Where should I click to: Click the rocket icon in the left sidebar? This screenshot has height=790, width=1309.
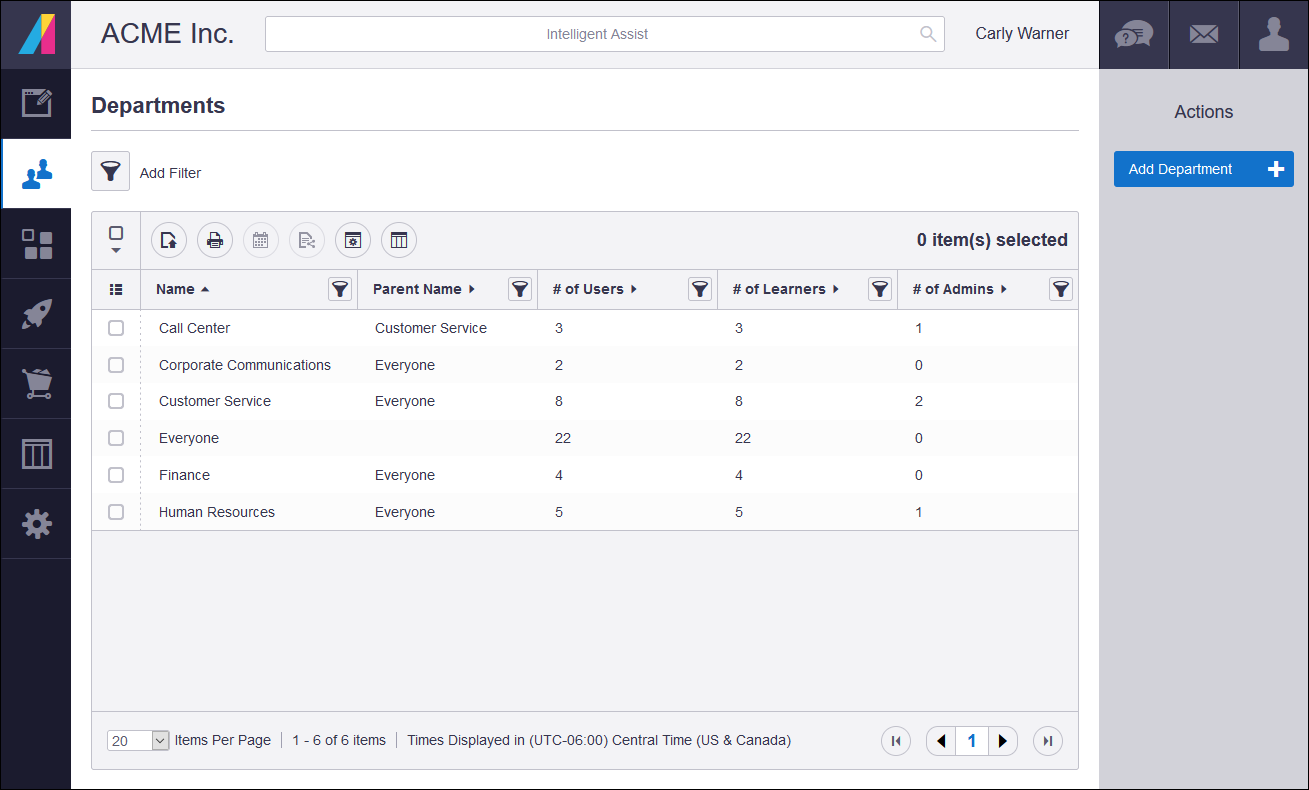pyautogui.click(x=37, y=314)
